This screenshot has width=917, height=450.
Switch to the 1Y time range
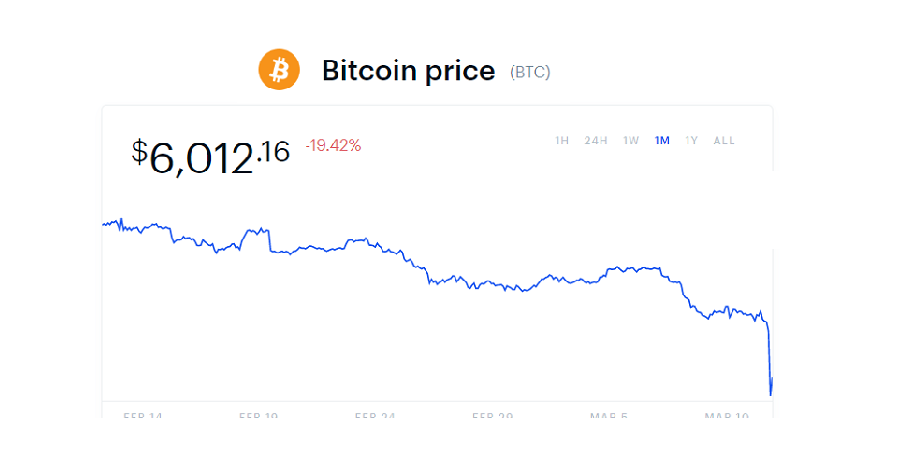click(x=691, y=141)
